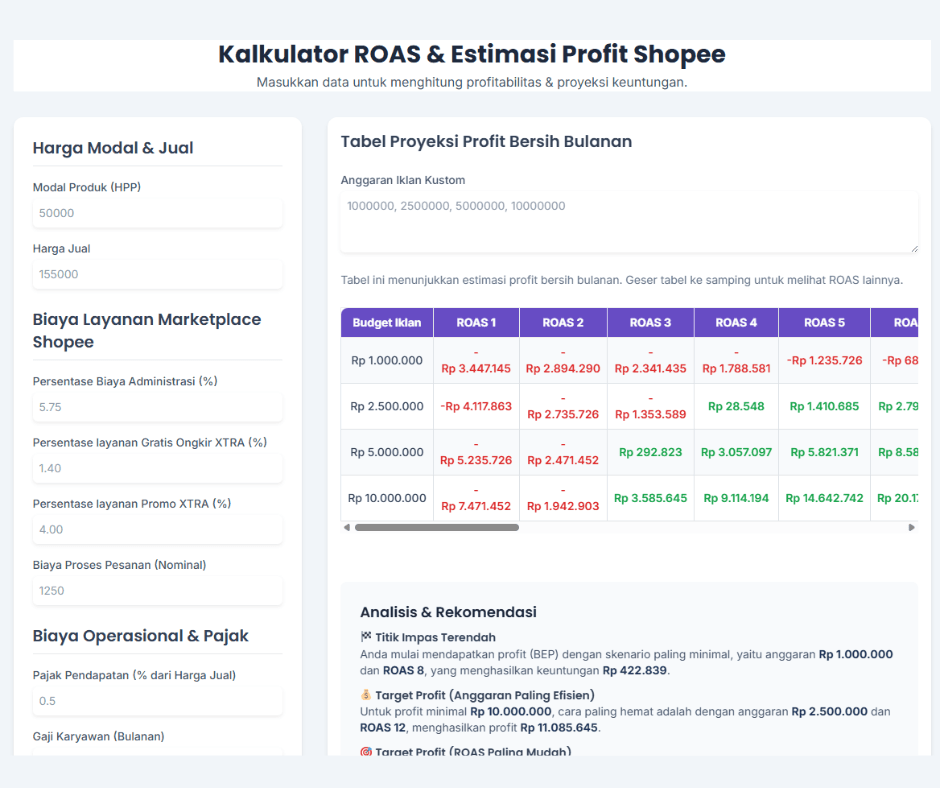Click the Modal Produk (HPP) input field
This screenshot has height=788, width=940.
(x=158, y=213)
